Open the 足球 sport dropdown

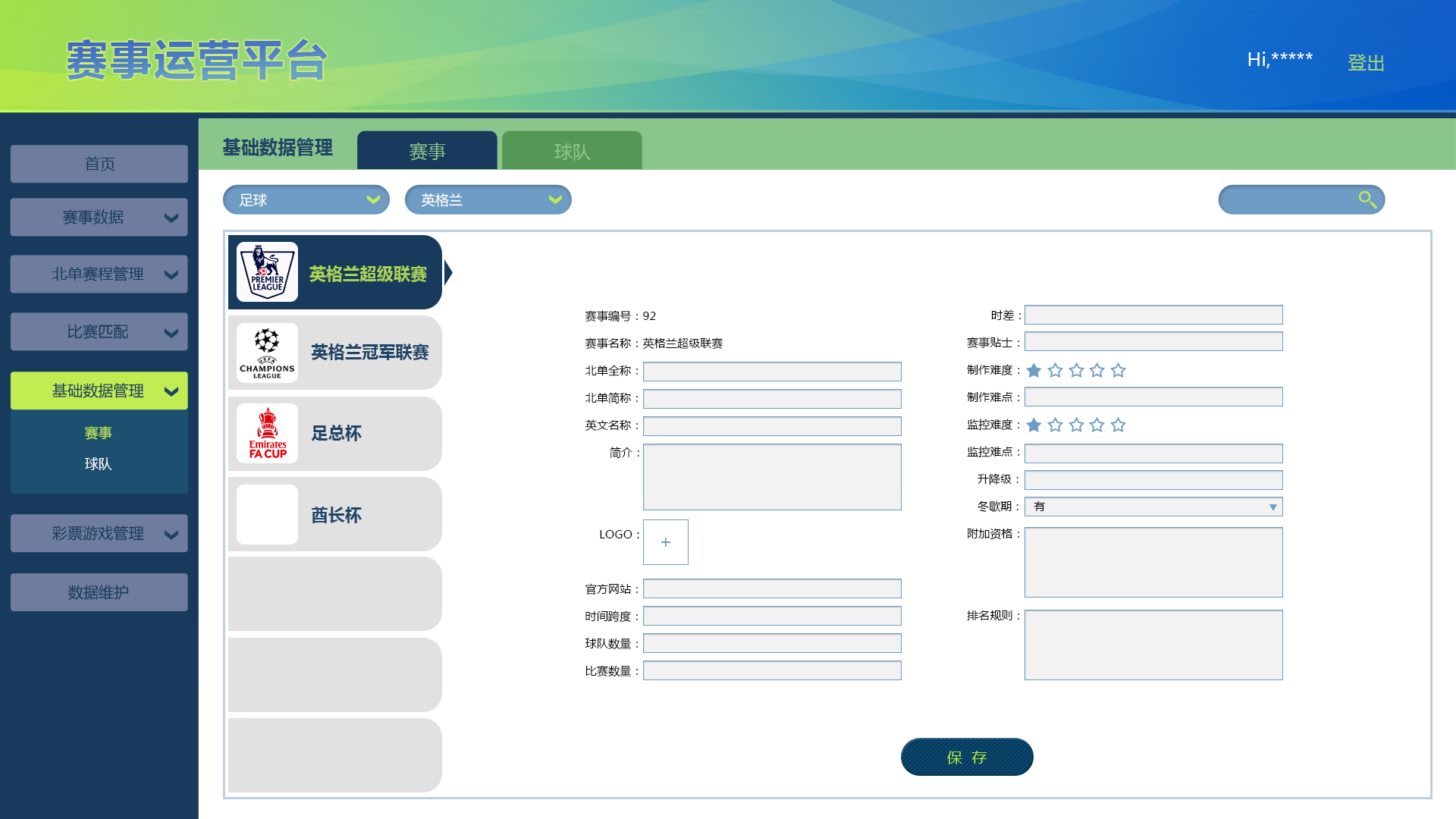coord(306,199)
